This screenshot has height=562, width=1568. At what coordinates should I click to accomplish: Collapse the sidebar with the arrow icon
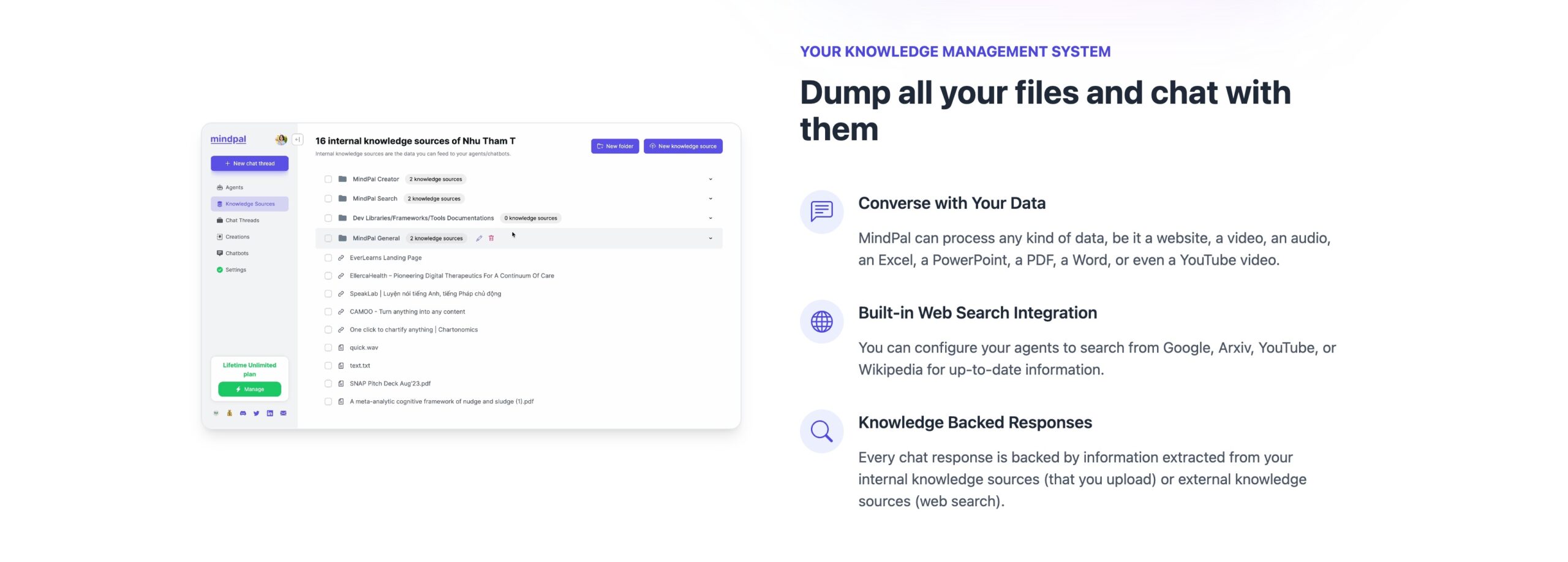(298, 140)
